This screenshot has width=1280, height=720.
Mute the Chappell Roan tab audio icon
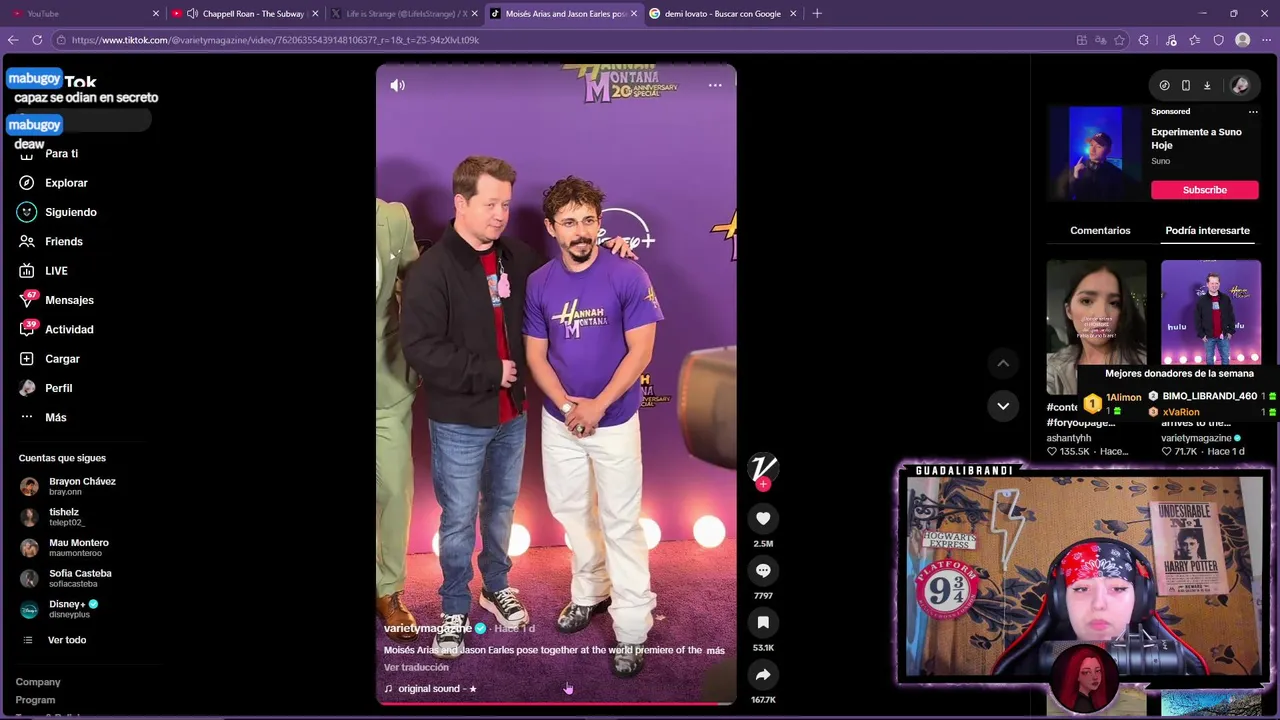point(192,14)
